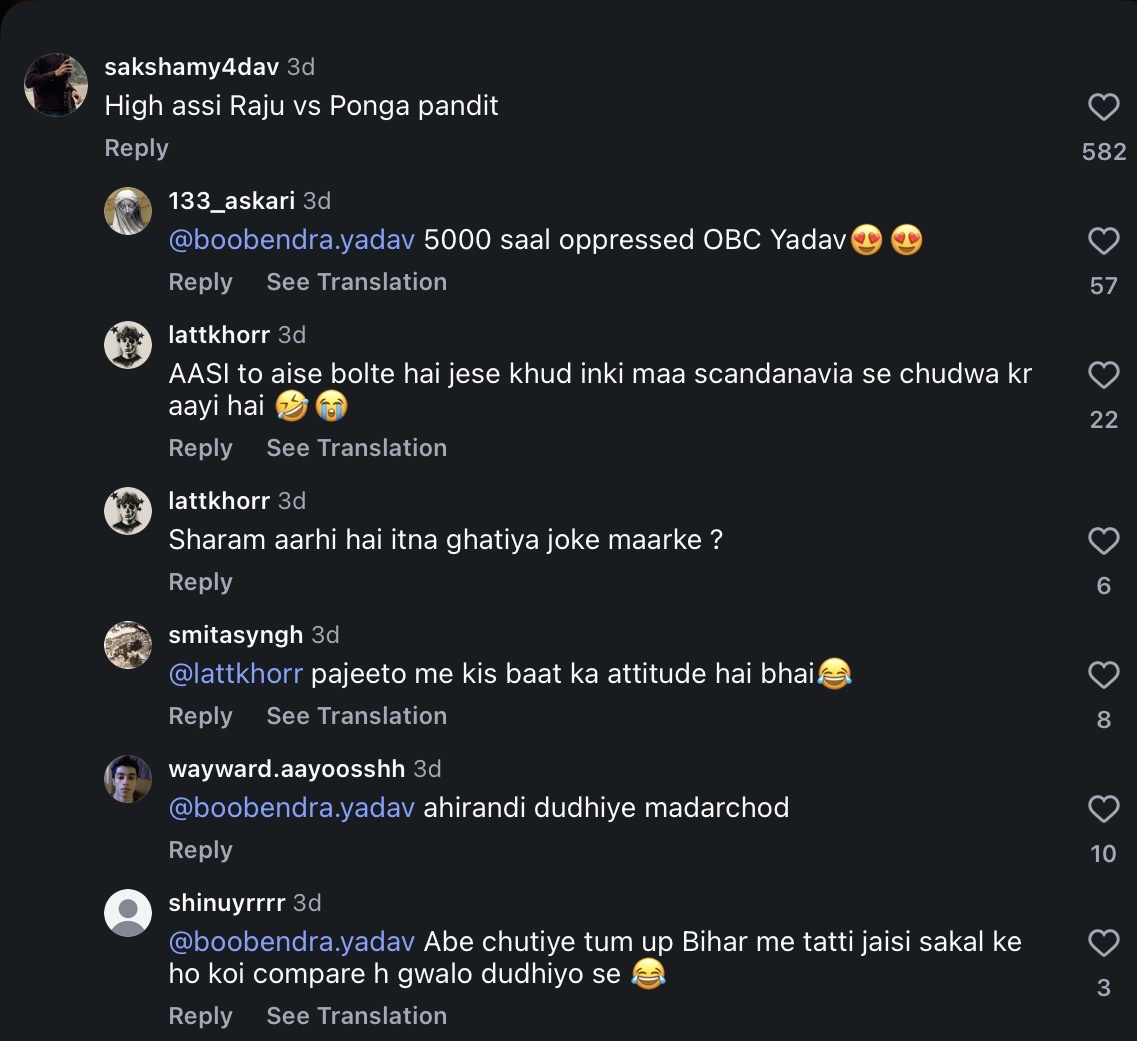
Task: Open the @lattkhorr mention link
Action: click(x=236, y=674)
